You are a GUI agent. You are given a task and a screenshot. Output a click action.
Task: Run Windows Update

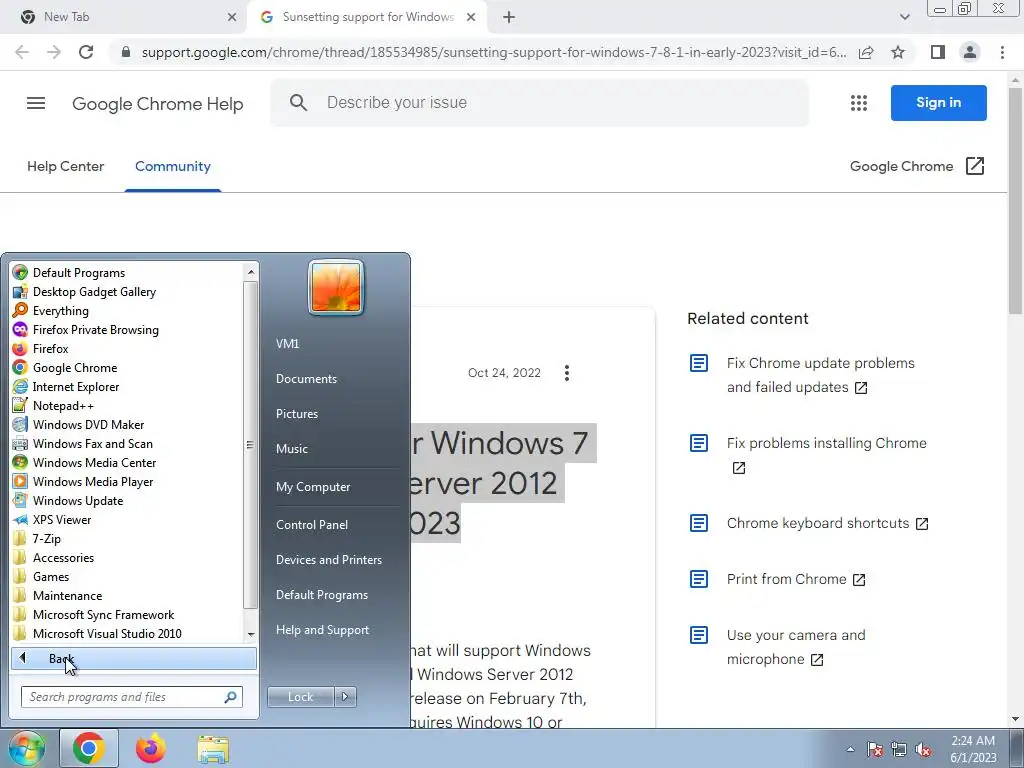pos(78,500)
